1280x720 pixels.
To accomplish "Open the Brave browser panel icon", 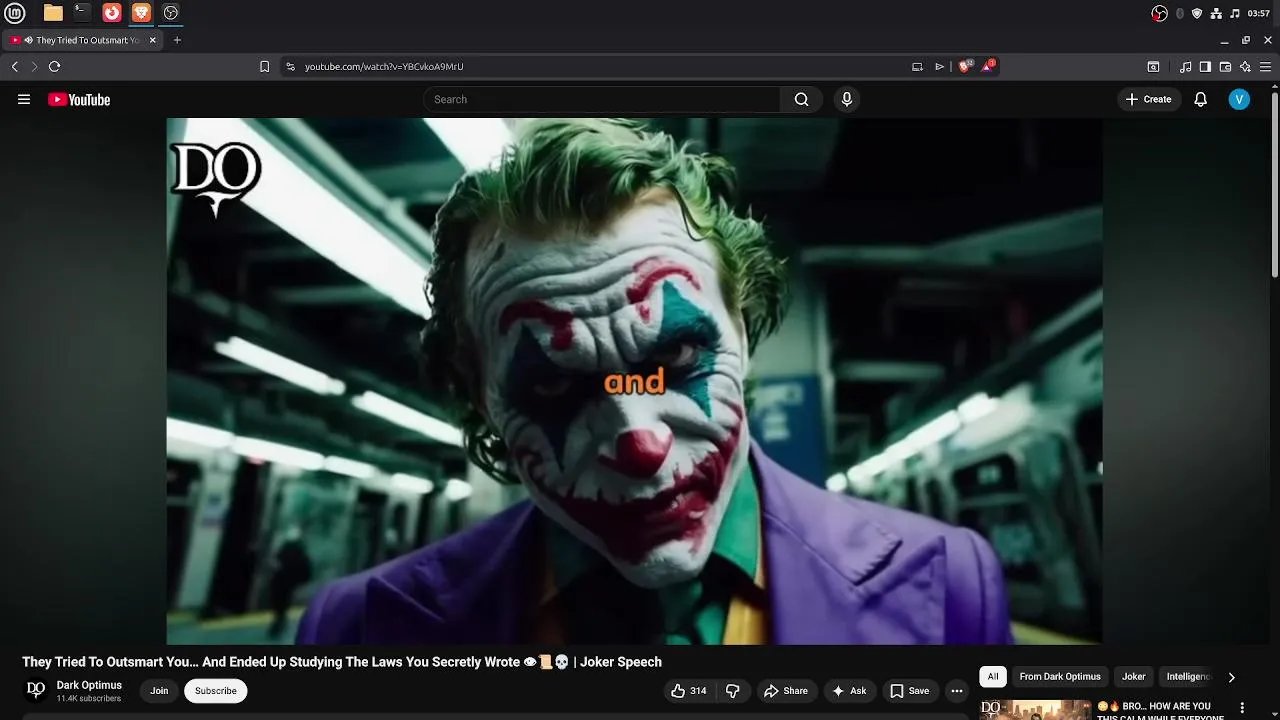I will 141,13.
